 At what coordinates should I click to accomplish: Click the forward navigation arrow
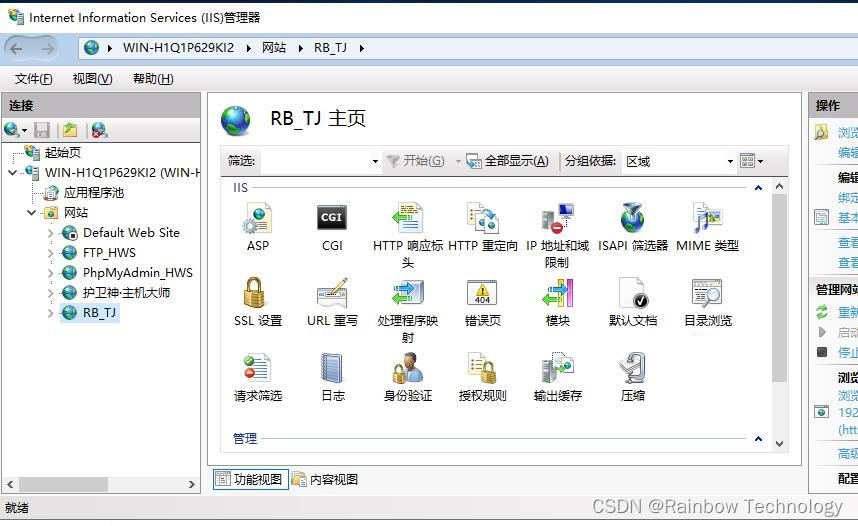tap(48, 49)
